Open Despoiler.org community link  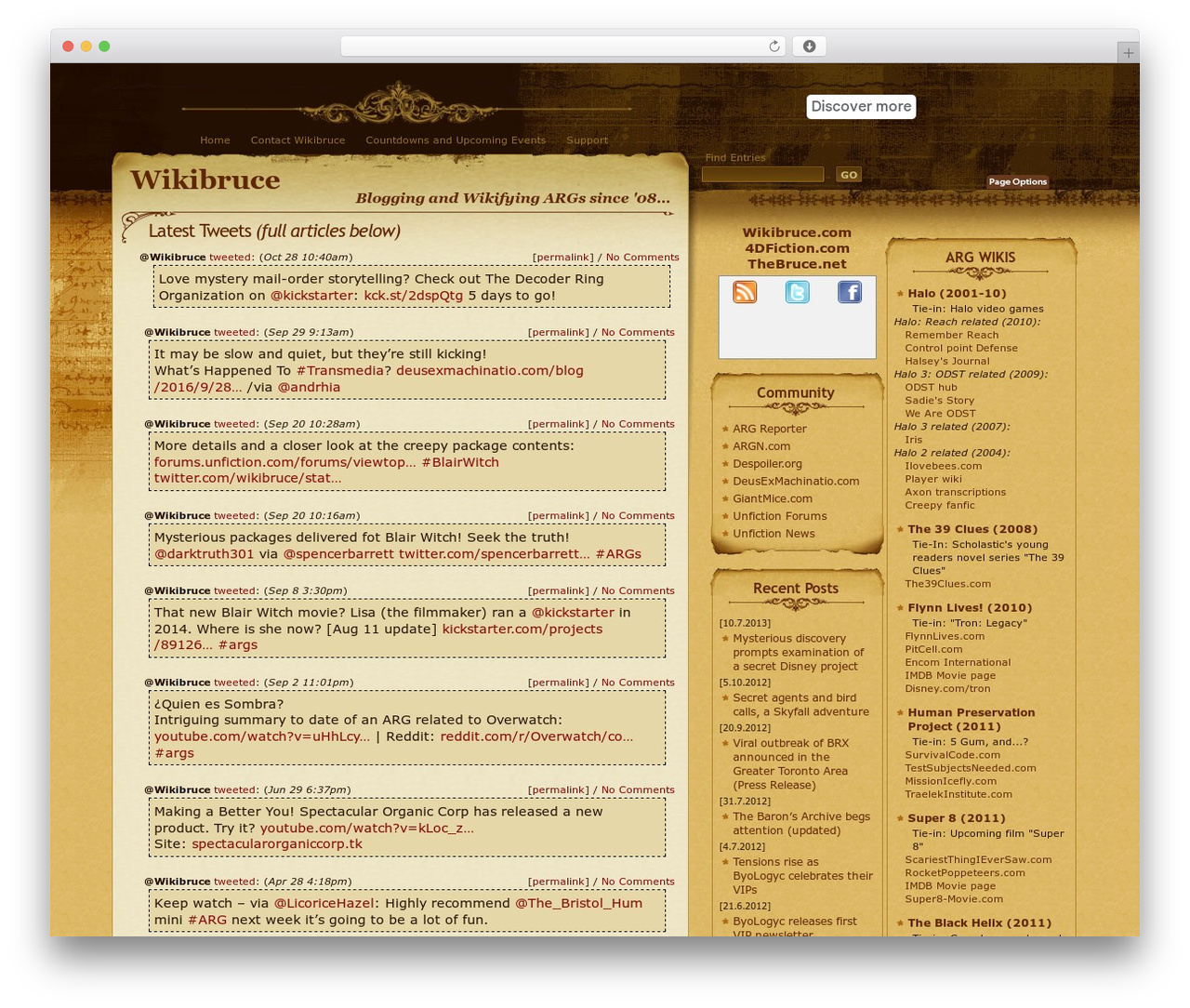point(767,464)
